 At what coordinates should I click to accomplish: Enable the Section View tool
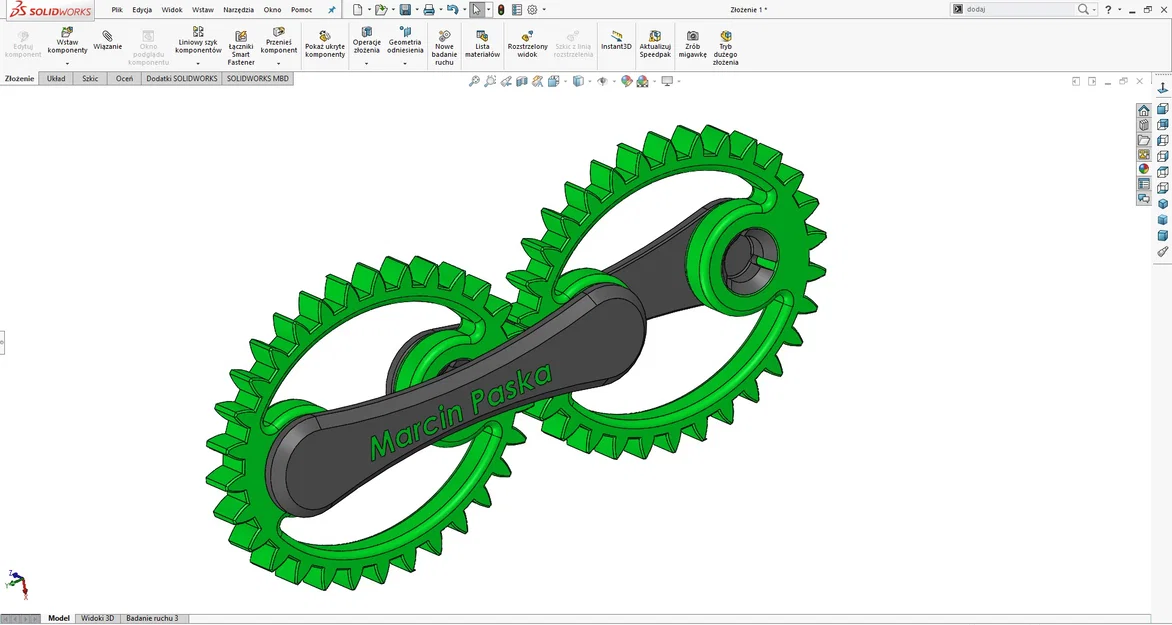tap(522, 81)
